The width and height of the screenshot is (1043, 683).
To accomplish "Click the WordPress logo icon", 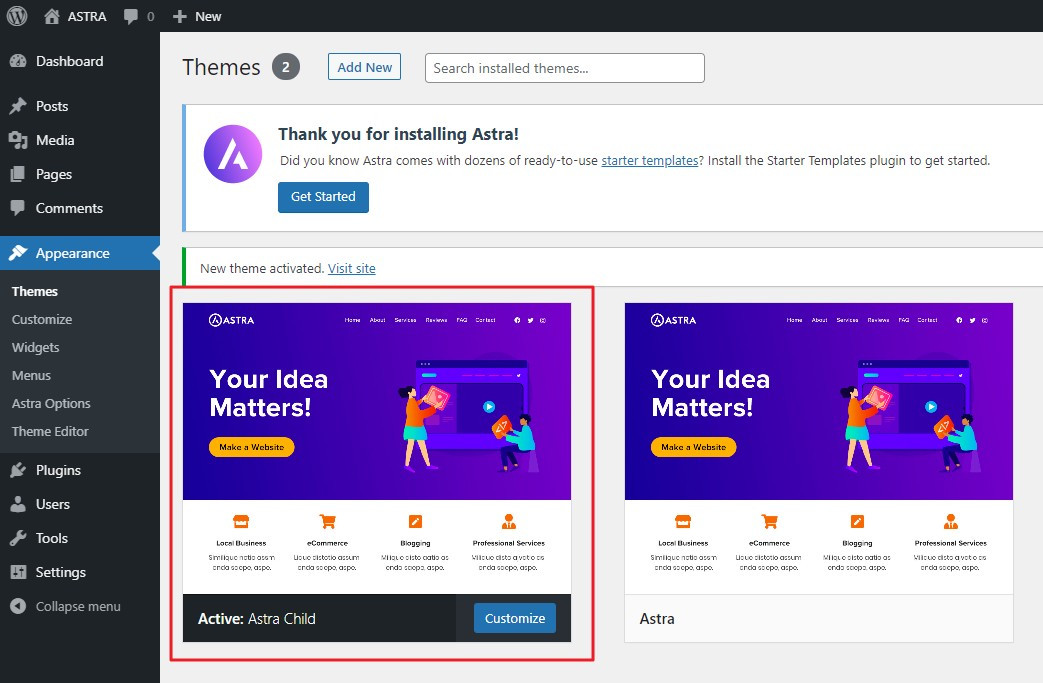I will 17,16.
